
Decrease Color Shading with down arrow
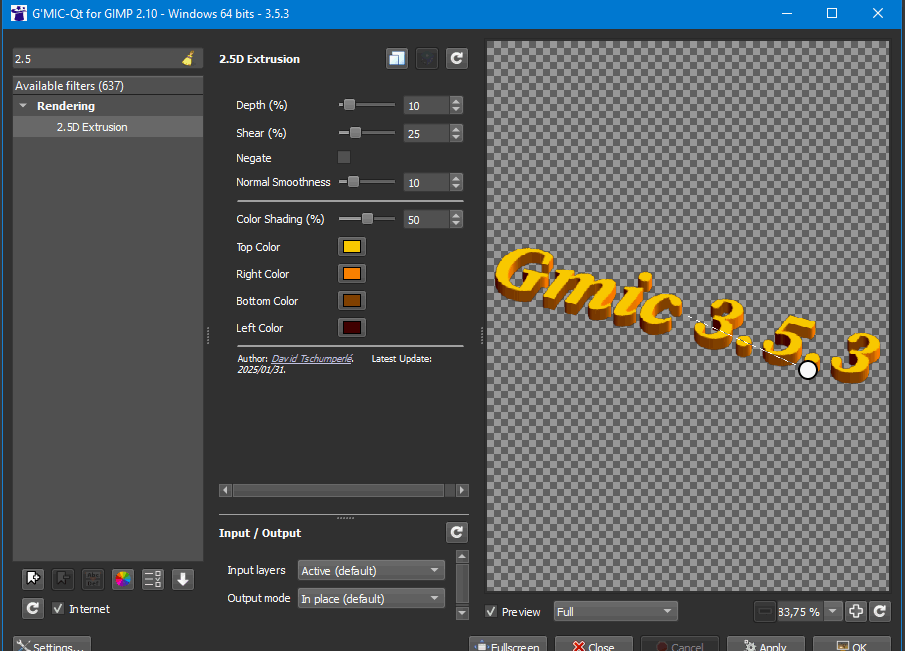point(456,223)
